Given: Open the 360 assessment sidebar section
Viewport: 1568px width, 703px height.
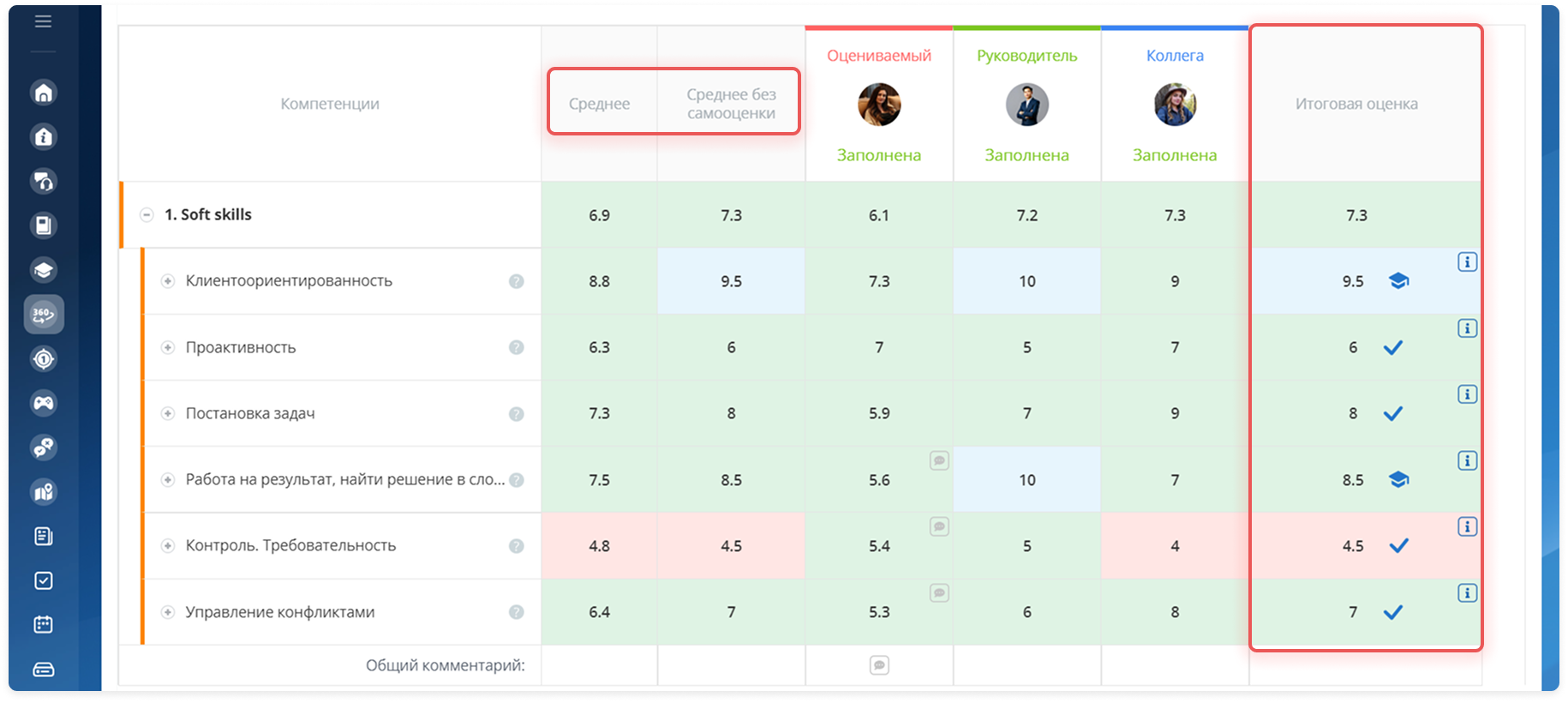Looking at the screenshot, I should [44, 315].
